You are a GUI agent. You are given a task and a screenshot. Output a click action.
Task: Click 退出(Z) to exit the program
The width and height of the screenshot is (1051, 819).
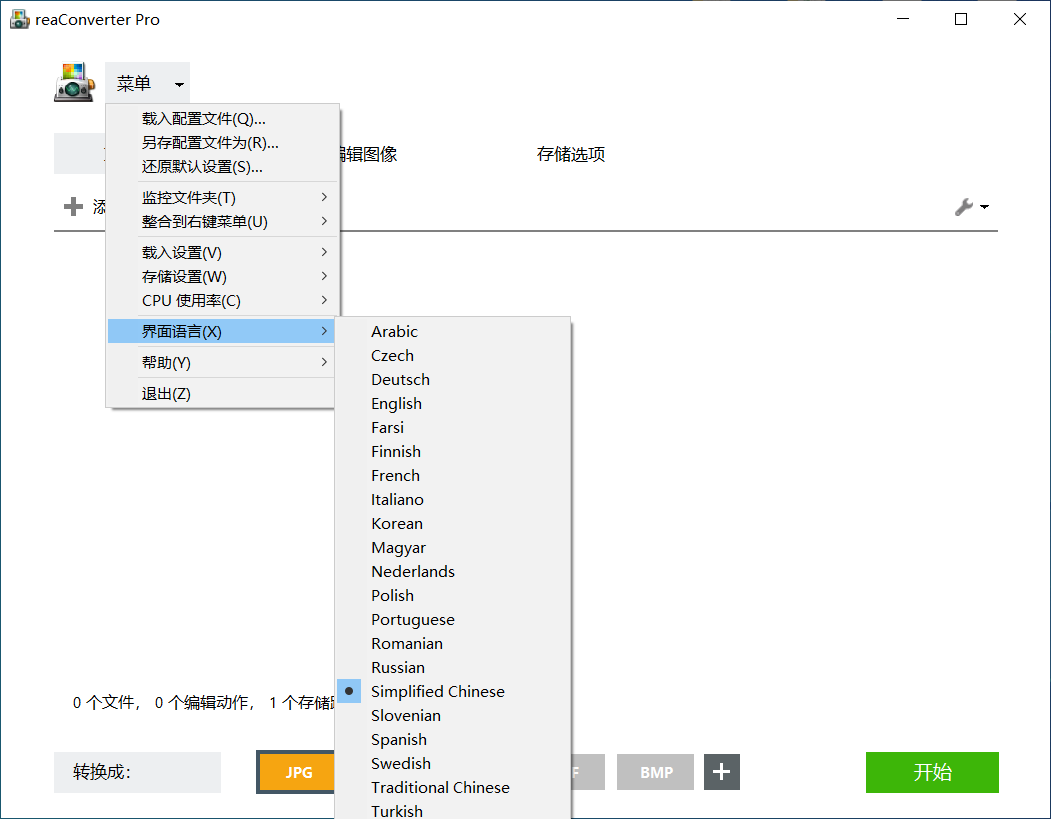coord(223,393)
